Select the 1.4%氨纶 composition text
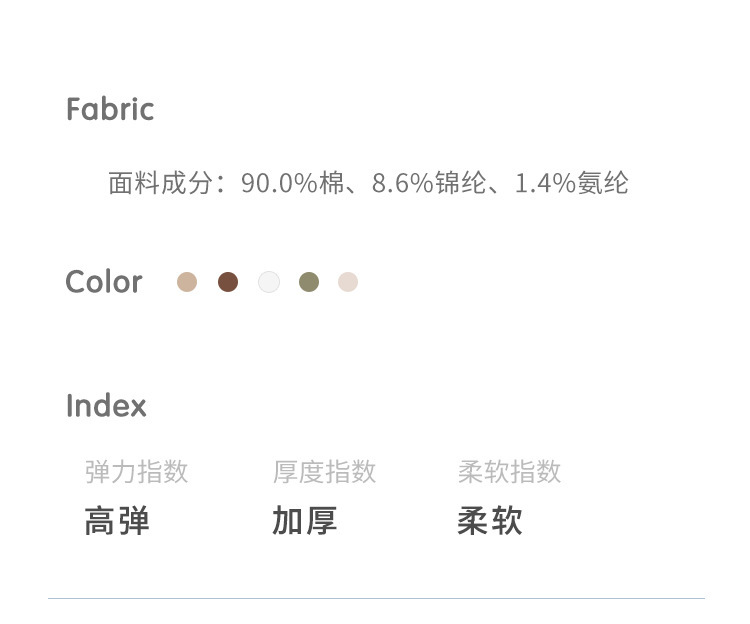Image resolution: width=750 pixels, height=624 pixels. [x=572, y=183]
